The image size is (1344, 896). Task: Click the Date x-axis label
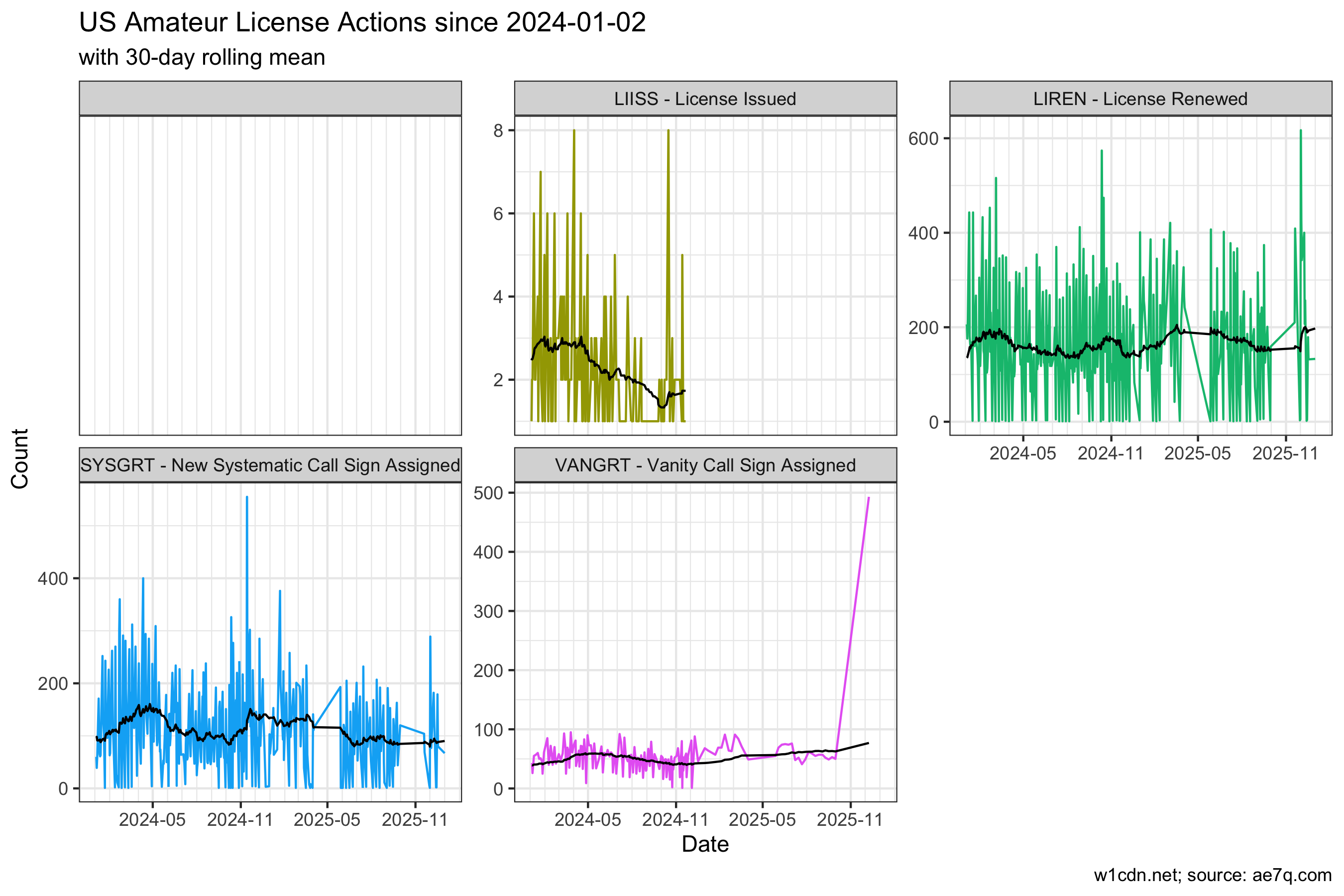(705, 844)
